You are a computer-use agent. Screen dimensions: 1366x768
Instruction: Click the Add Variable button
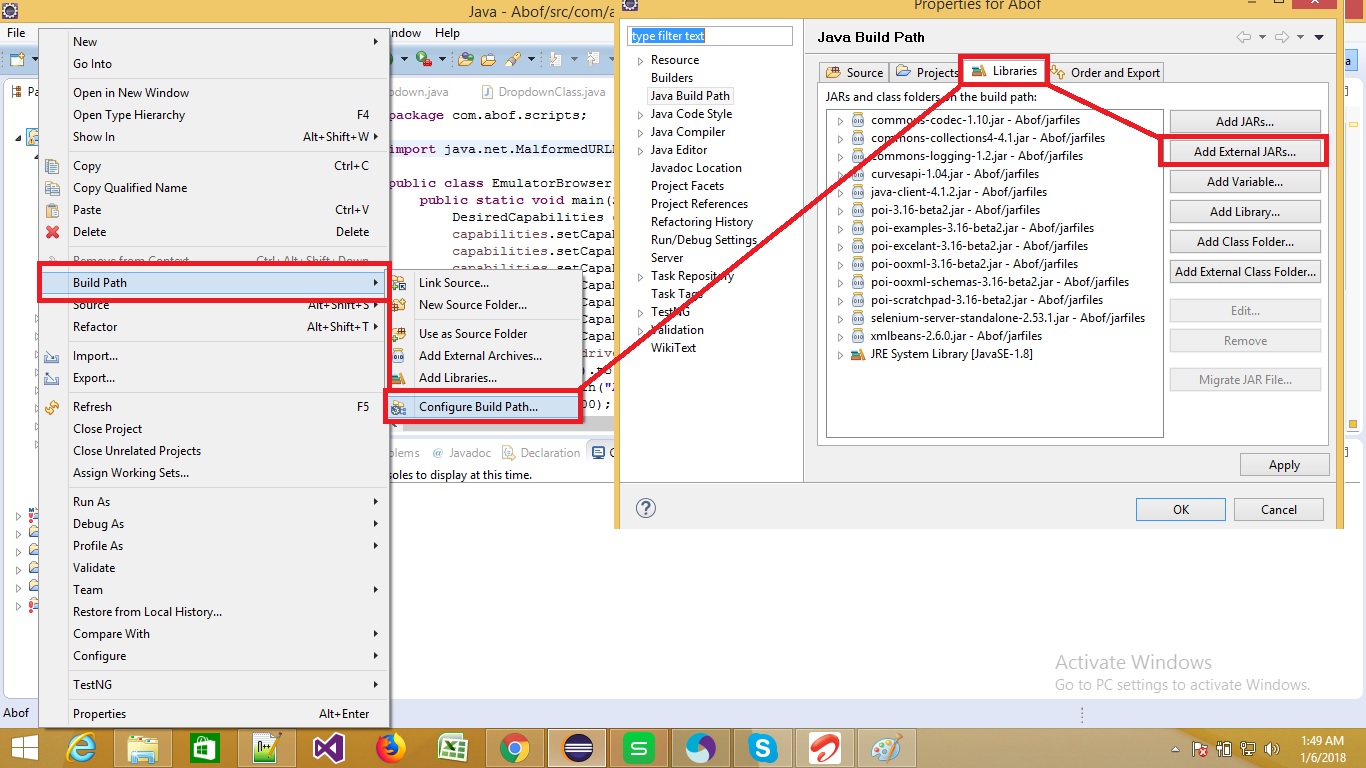(1245, 182)
